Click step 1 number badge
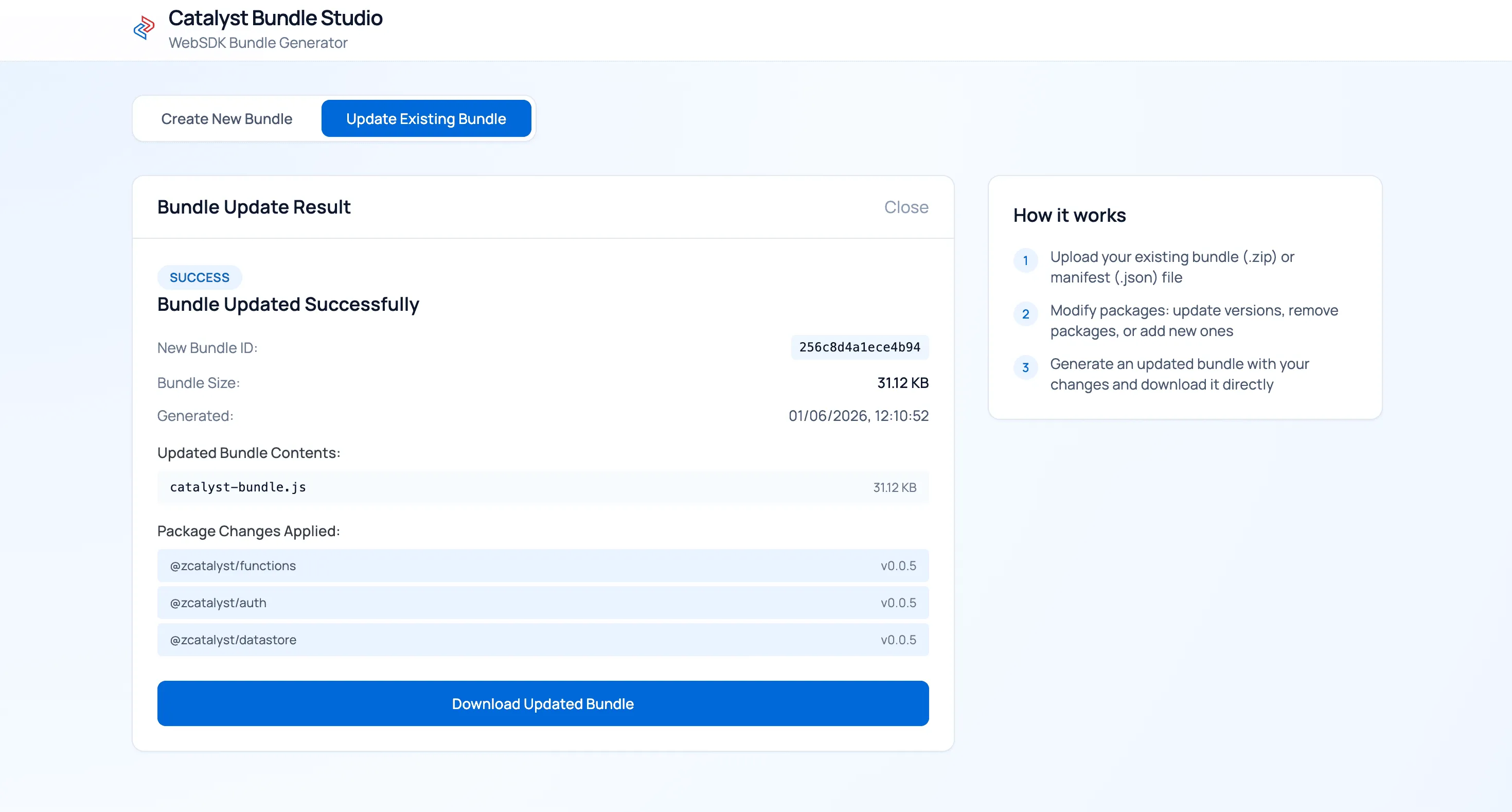The width and height of the screenshot is (1512, 812). point(1025,260)
